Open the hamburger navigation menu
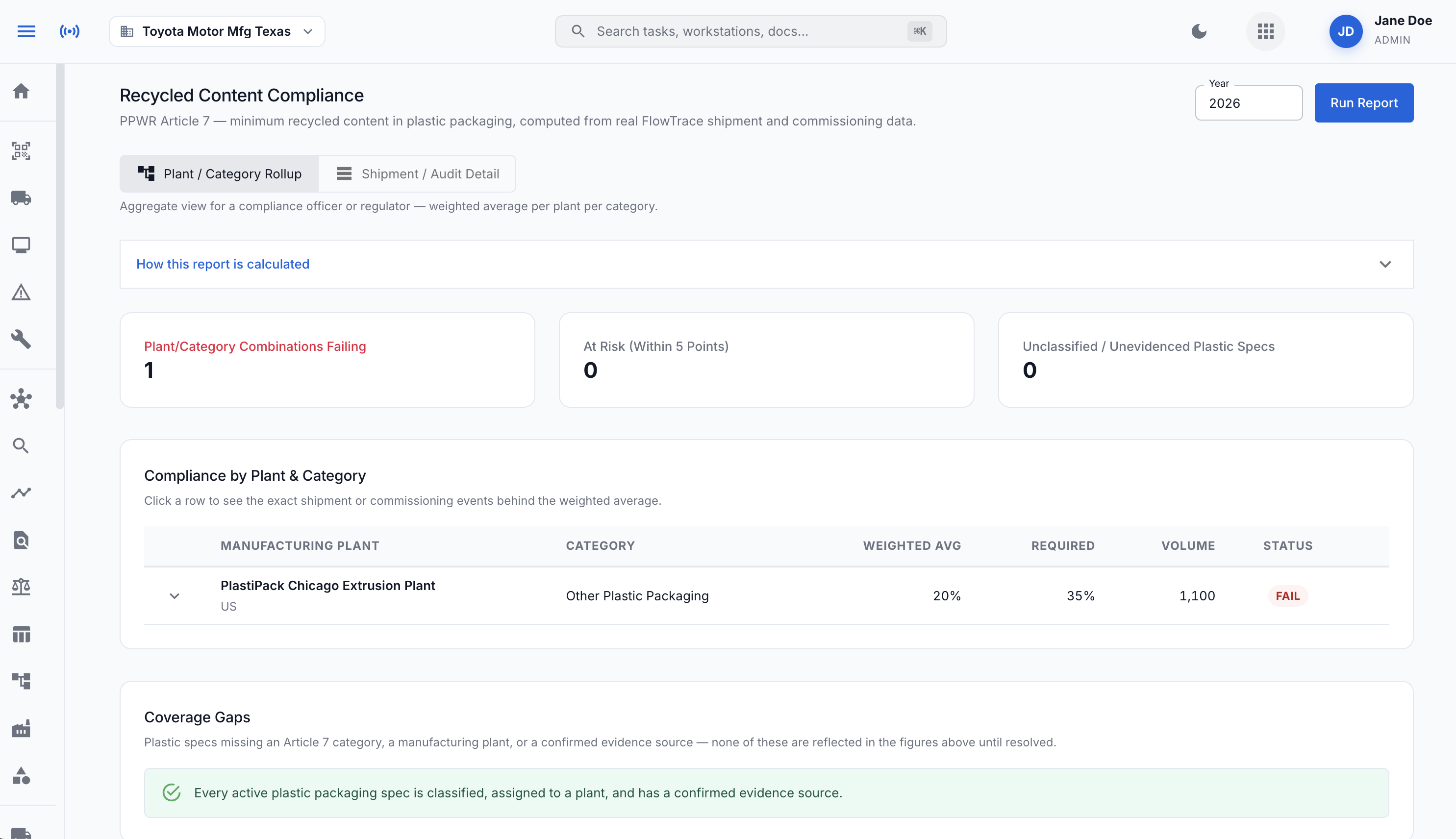This screenshot has height=839, width=1456. (26, 31)
